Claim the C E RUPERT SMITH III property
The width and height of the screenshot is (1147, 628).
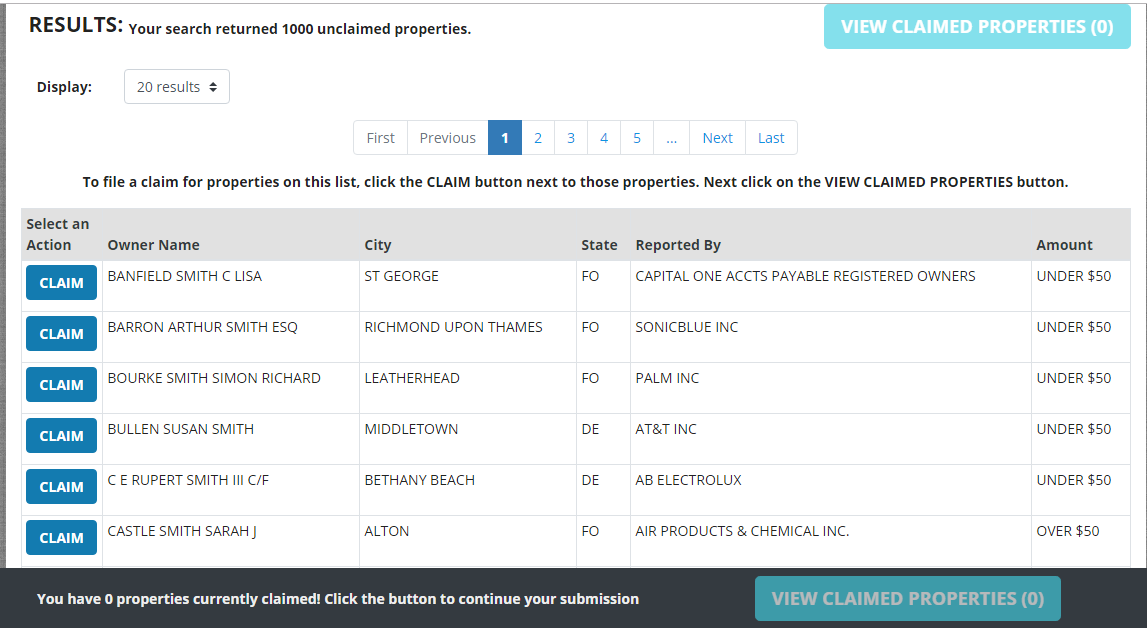pos(60,486)
